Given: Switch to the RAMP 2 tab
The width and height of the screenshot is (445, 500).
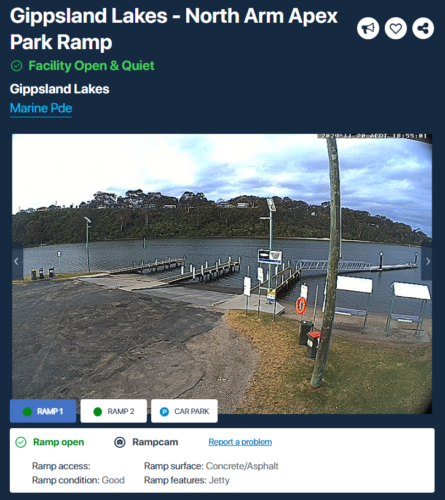Looking at the screenshot, I should (x=114, y=411).
